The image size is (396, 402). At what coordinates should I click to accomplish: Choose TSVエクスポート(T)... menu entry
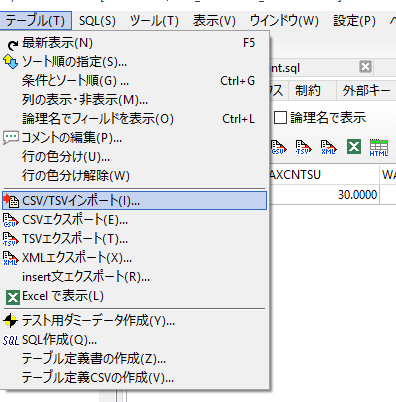pyautogui.click(x=134, y=239)
